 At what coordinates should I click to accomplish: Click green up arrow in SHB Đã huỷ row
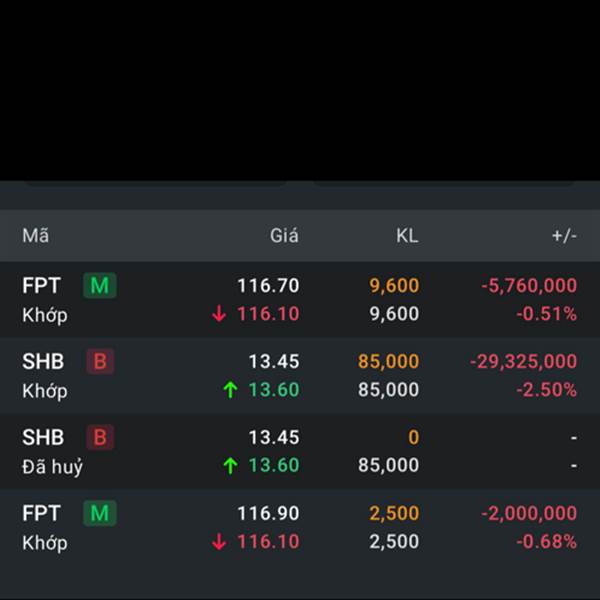(230, 466)
